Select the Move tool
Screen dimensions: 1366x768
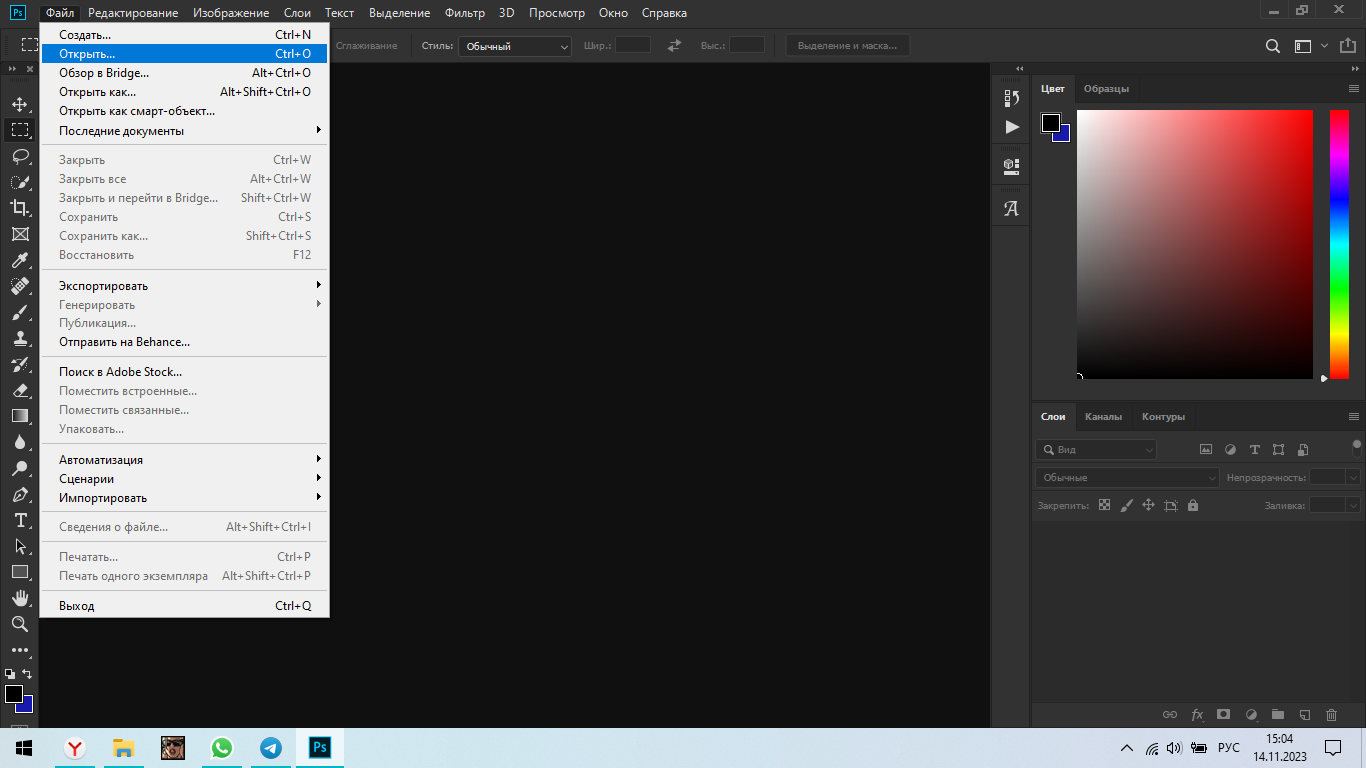tap(20, 104)
